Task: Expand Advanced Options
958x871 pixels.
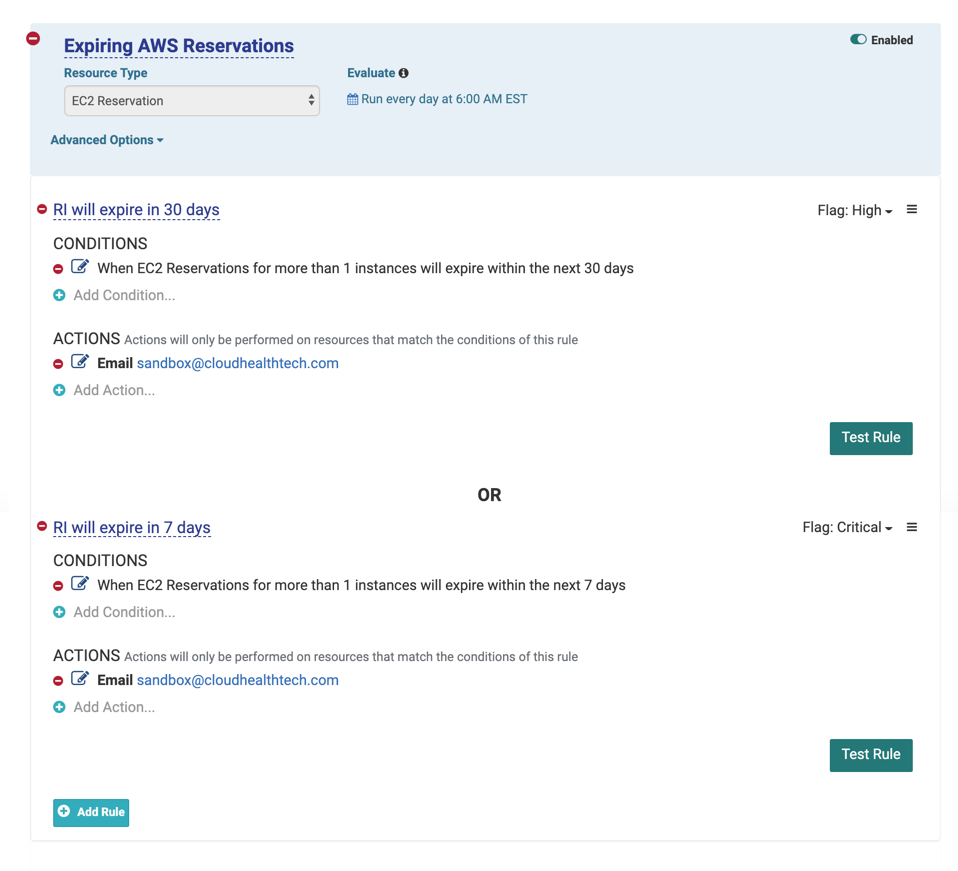Action: 106,140
